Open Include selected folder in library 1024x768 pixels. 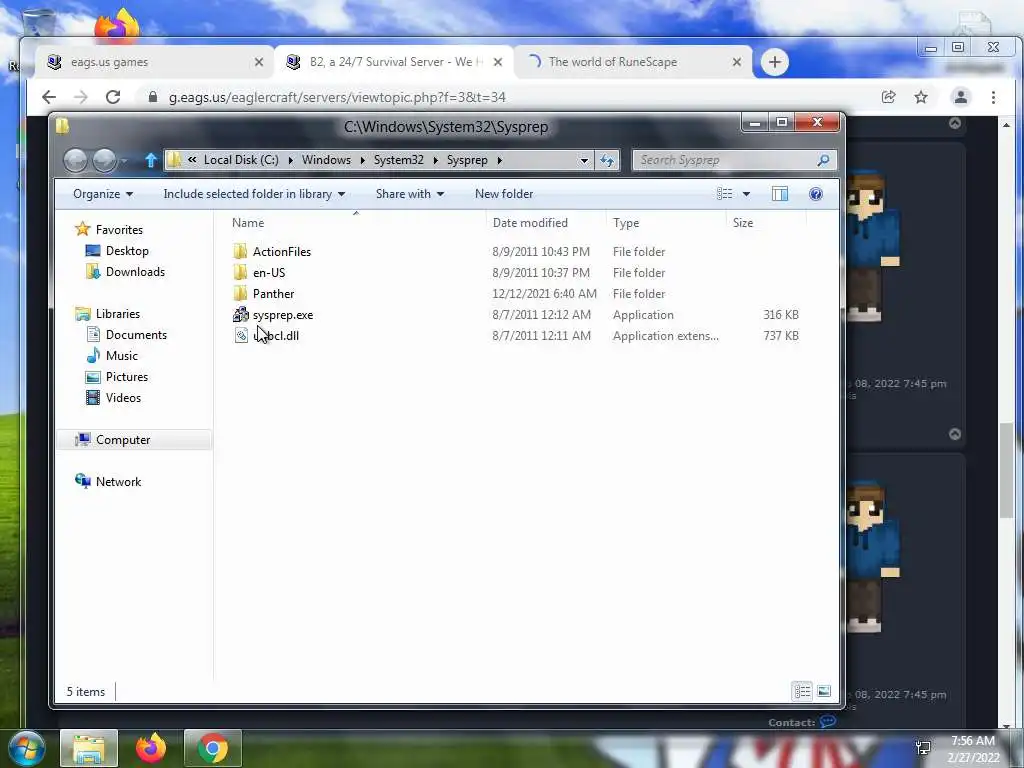coord(254,194)
